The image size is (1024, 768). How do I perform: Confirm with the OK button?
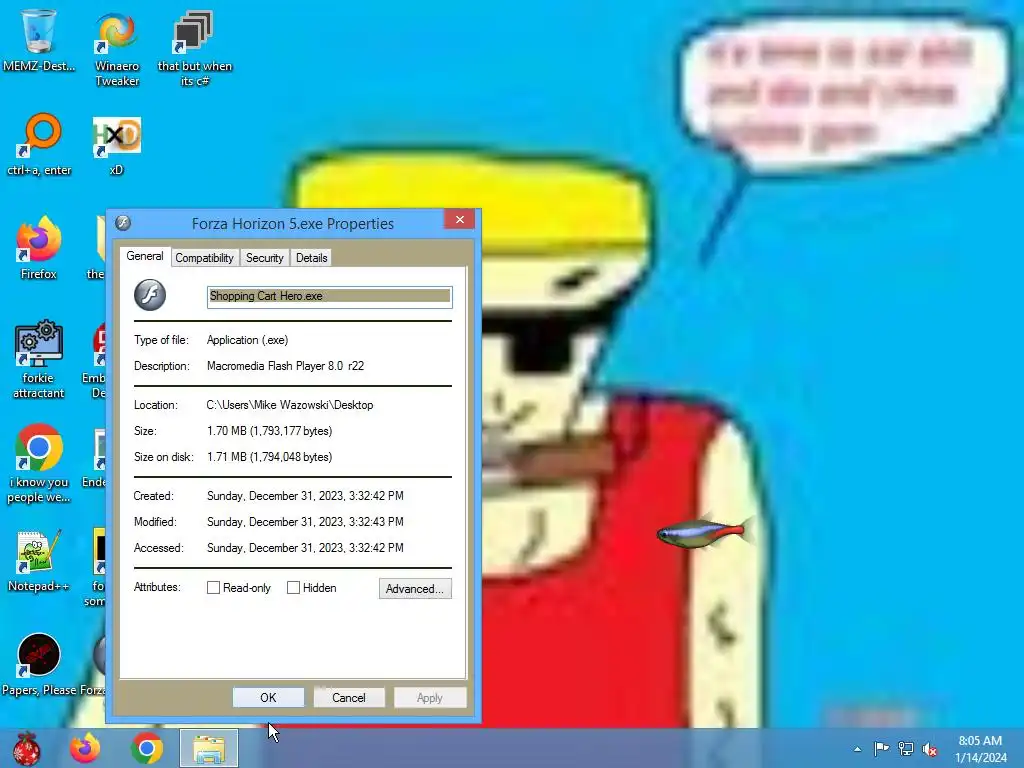(x=268, y=697)
